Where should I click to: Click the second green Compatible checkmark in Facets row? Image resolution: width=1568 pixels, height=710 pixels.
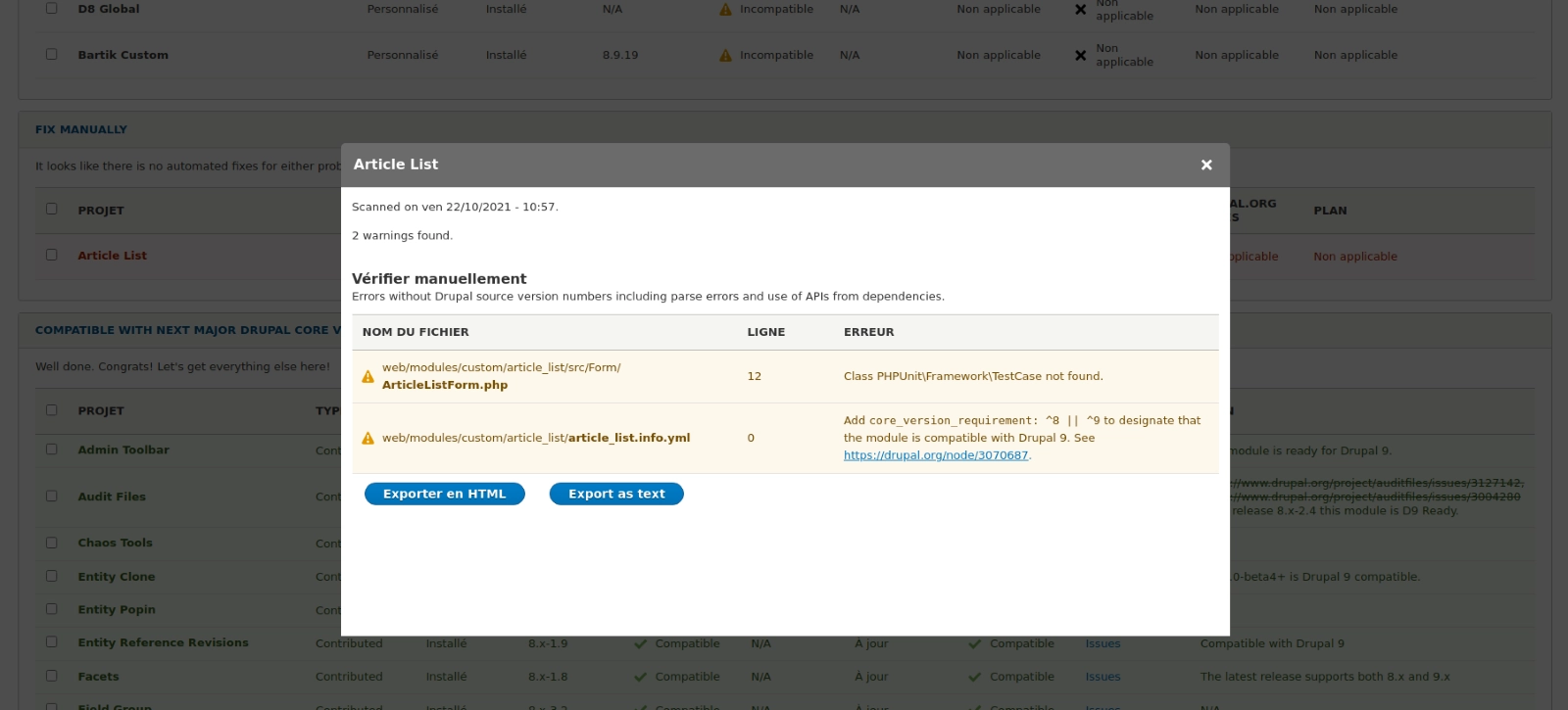(x=975, y=677)
